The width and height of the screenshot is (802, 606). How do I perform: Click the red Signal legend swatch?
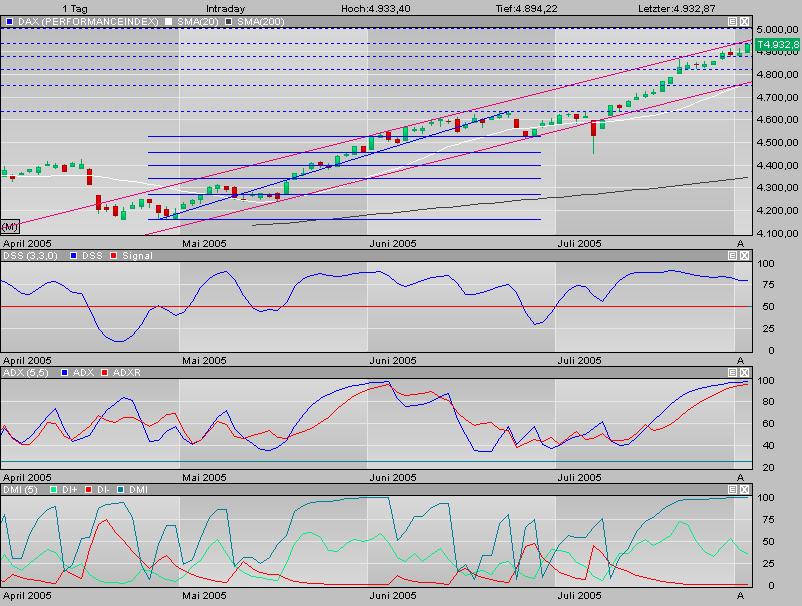pos(114,256)
